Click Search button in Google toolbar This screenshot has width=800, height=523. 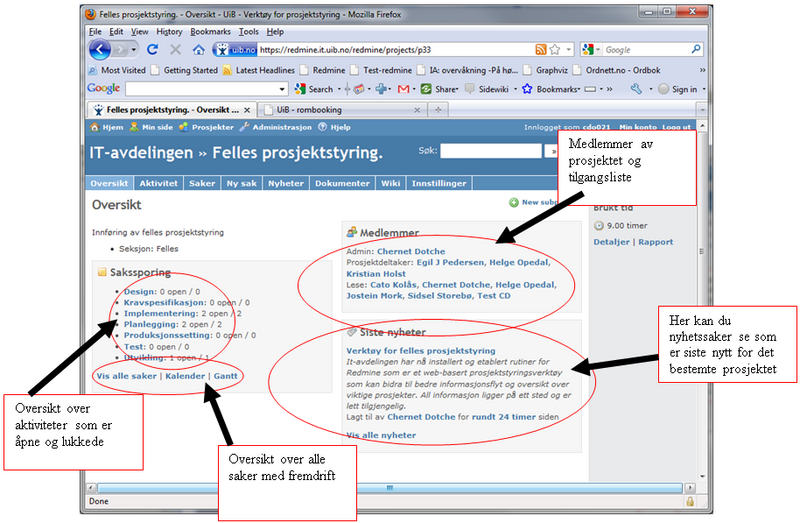(x=314, y=89)
